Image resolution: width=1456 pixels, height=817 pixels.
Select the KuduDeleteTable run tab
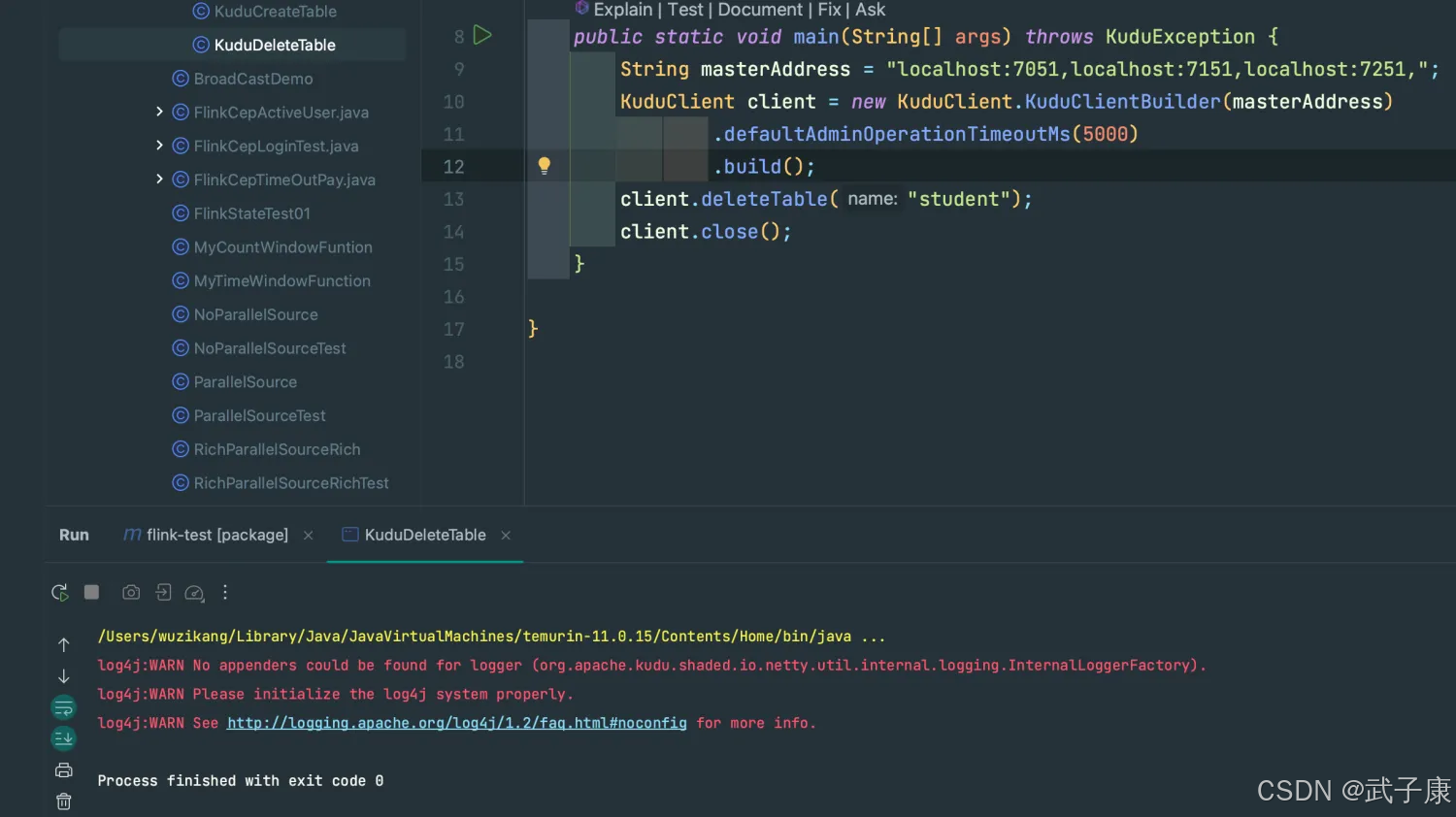(x=424, y=535)
